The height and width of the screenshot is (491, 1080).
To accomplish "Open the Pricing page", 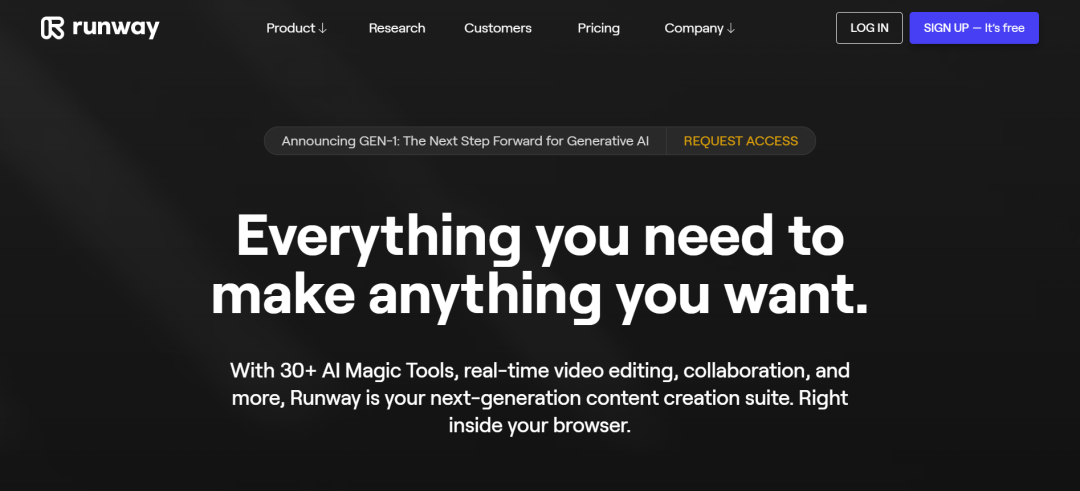I will click(x=599, y=28).
